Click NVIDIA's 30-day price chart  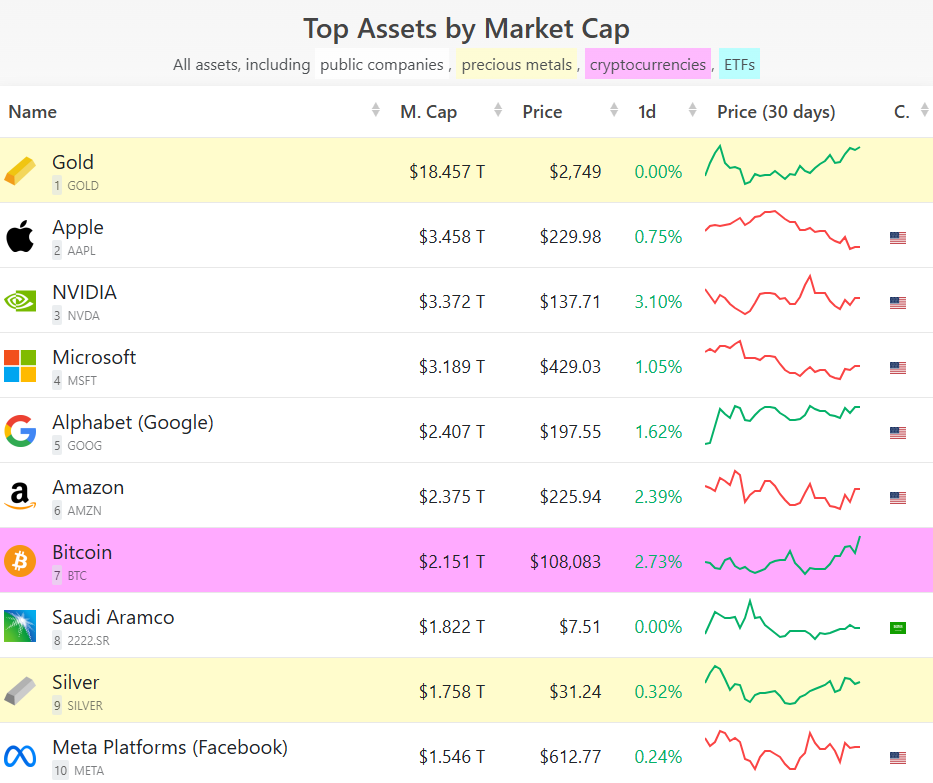pyautogui.click(x=782, y=295)
